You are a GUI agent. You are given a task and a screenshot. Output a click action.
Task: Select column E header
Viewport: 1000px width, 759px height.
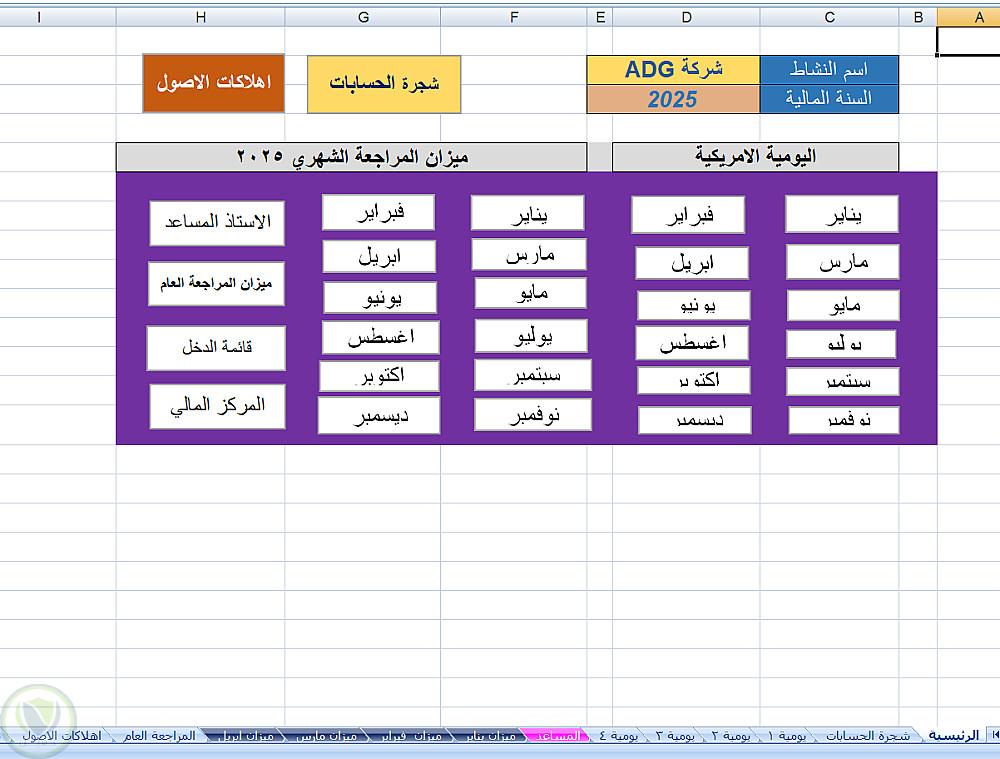coord(599,17)
